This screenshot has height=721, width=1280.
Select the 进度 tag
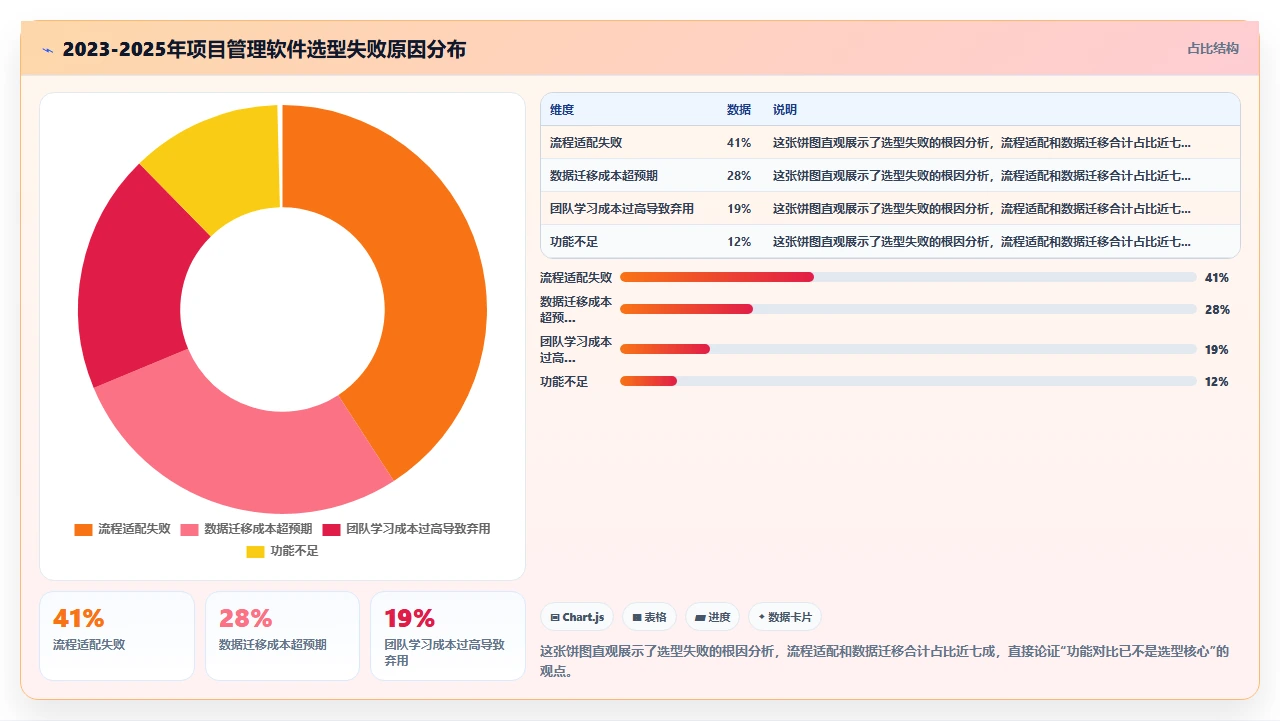[712, 617]
